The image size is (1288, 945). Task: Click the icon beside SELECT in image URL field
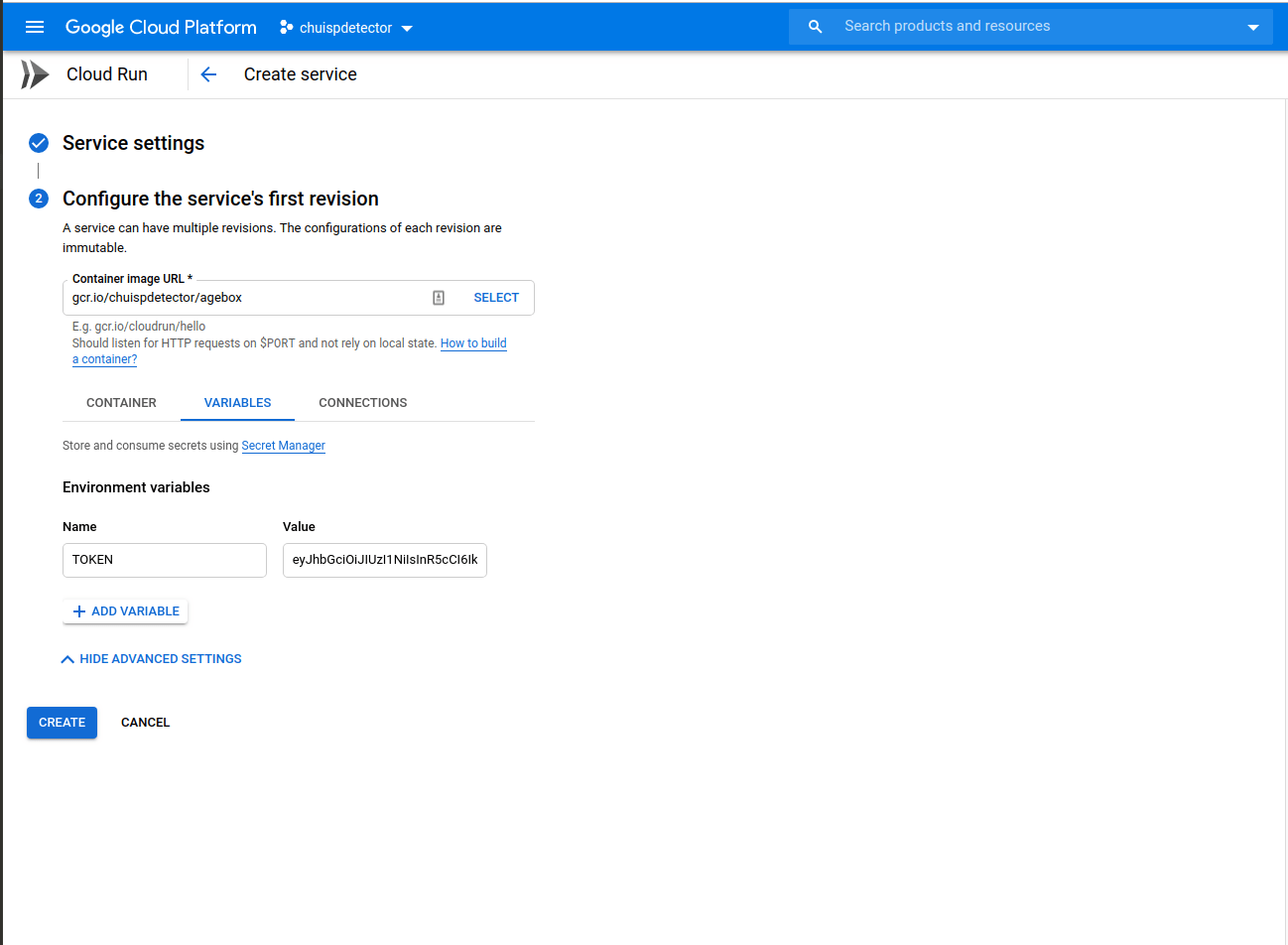click(x=439, y=298)
